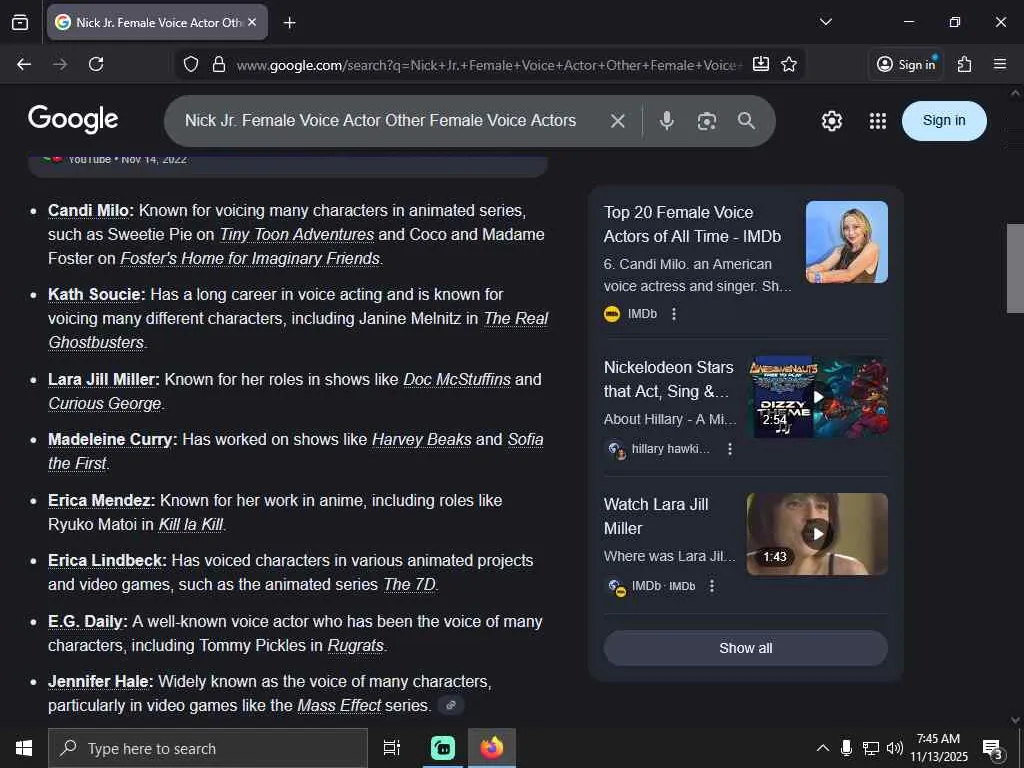
Task: Submit search with magnifying glass
Action: (746, 121)
